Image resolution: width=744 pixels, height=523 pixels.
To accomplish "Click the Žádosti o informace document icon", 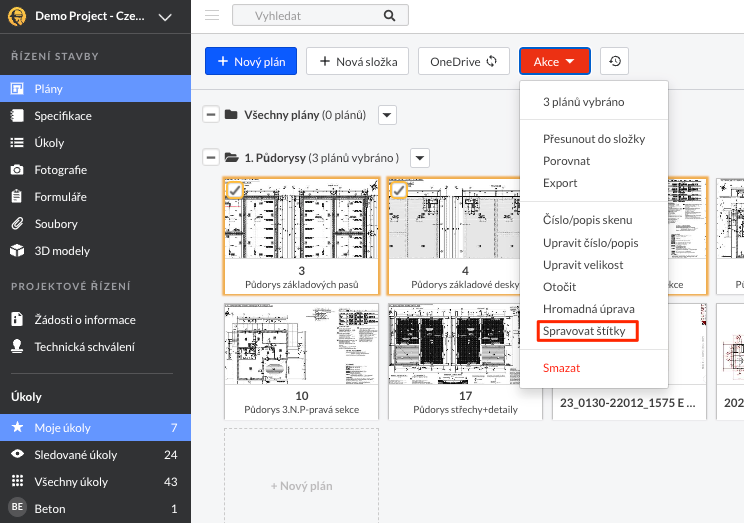I will pyautogui.click(x=17, y=319).
